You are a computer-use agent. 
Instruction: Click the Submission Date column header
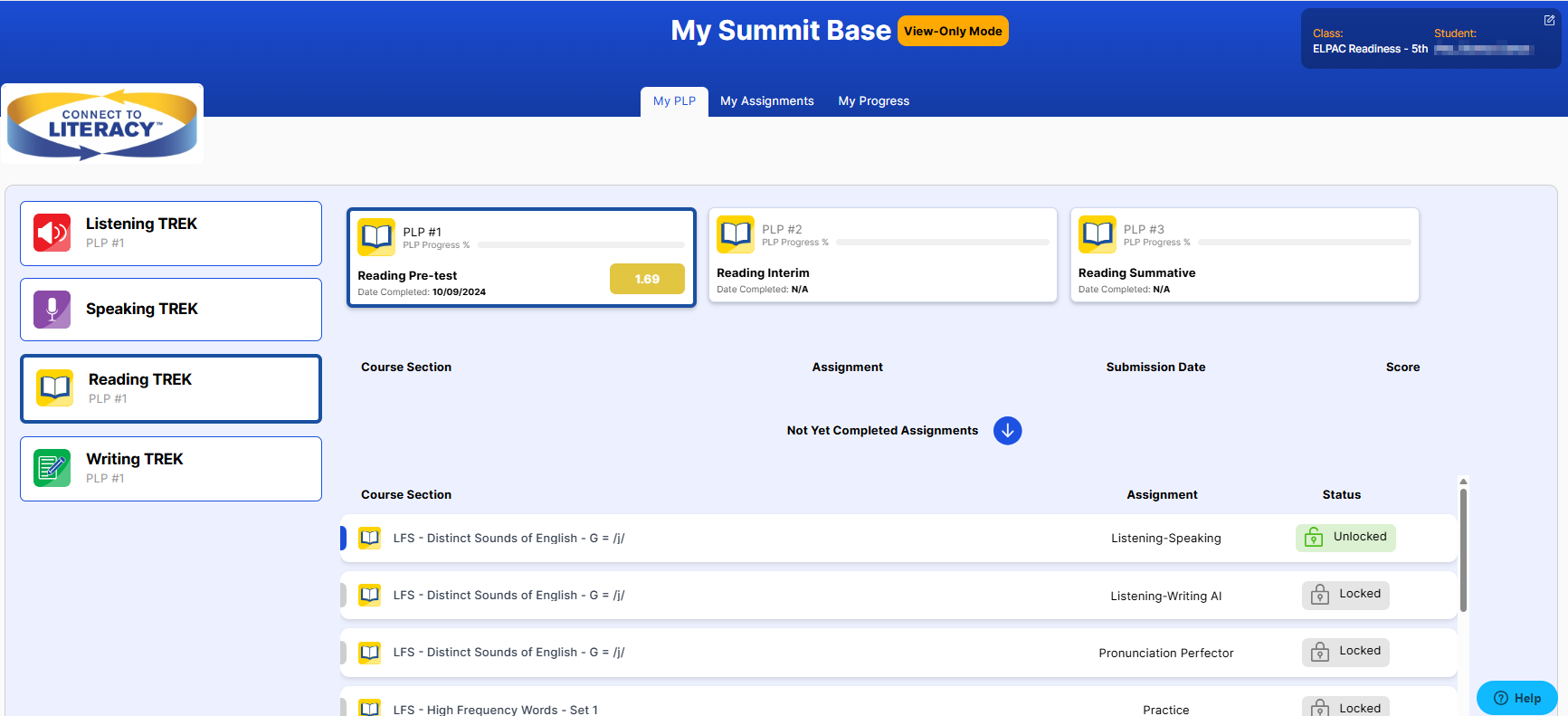[x=1155, y=368]
